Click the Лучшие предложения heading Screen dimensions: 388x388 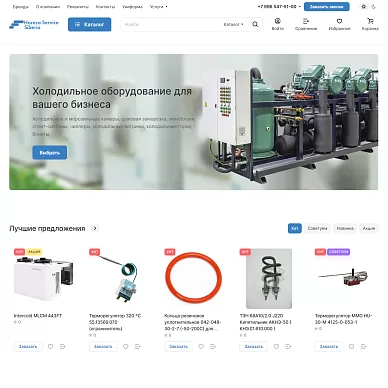(x=47, y=228)
